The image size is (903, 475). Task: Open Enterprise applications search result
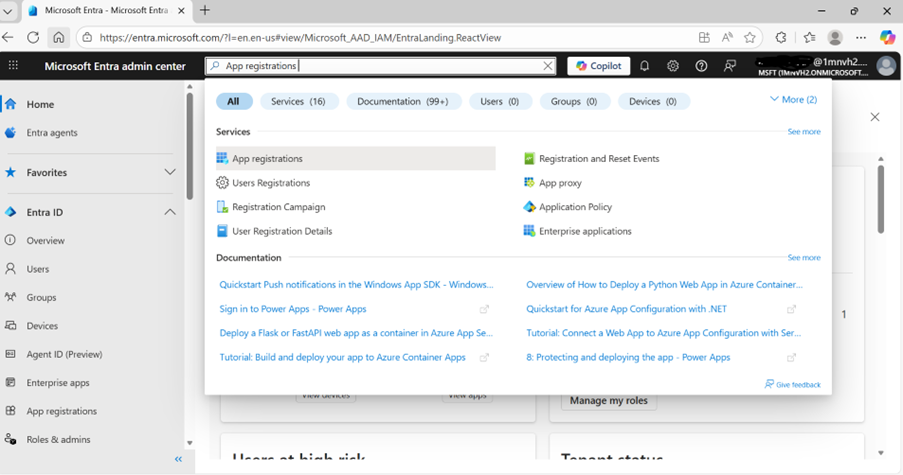[x=578, y=231]
